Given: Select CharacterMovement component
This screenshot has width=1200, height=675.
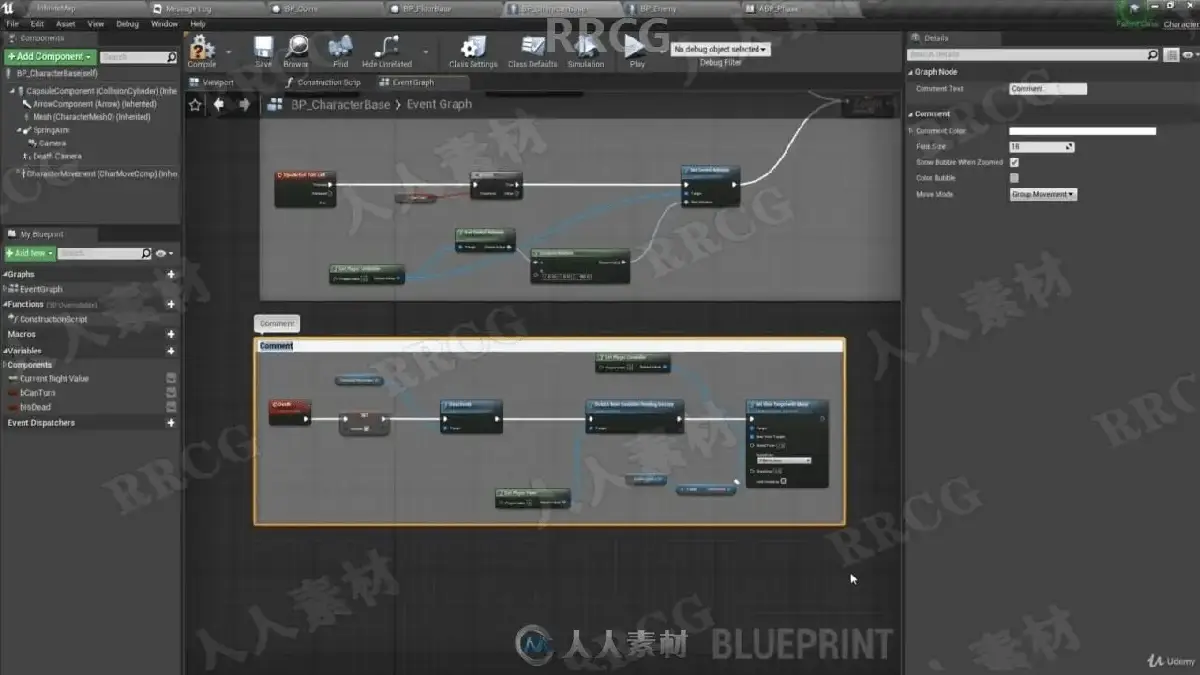Looking at the screenshot, I should 97,174.
